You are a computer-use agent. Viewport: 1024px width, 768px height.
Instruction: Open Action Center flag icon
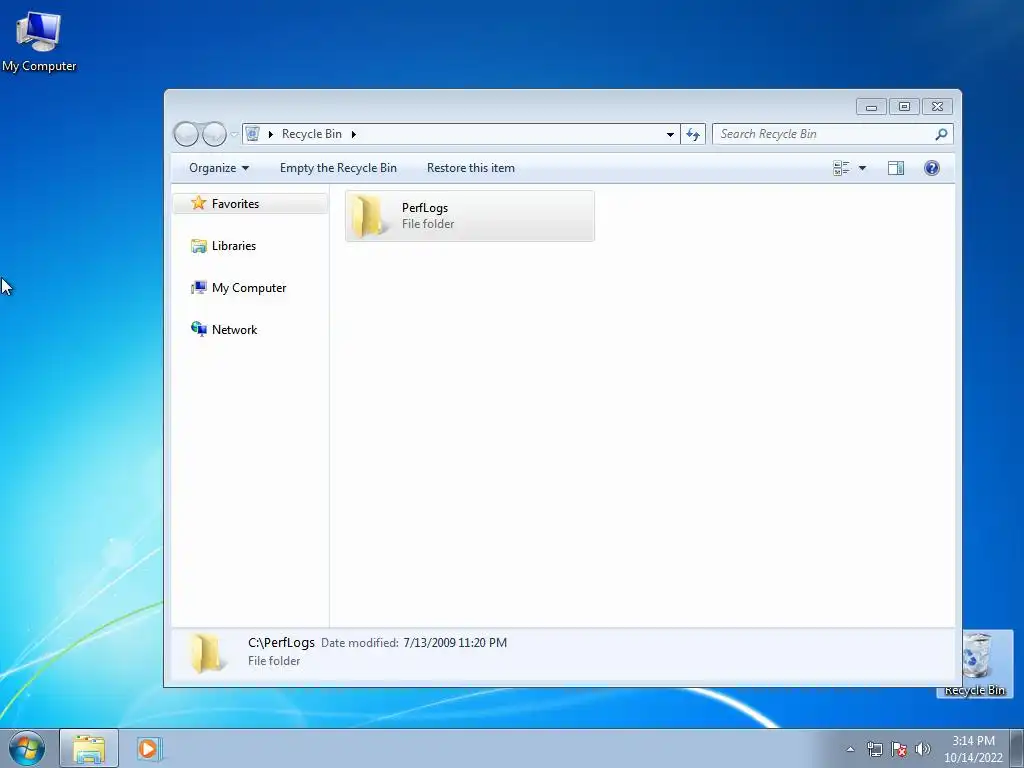click(x=899, y=749)
